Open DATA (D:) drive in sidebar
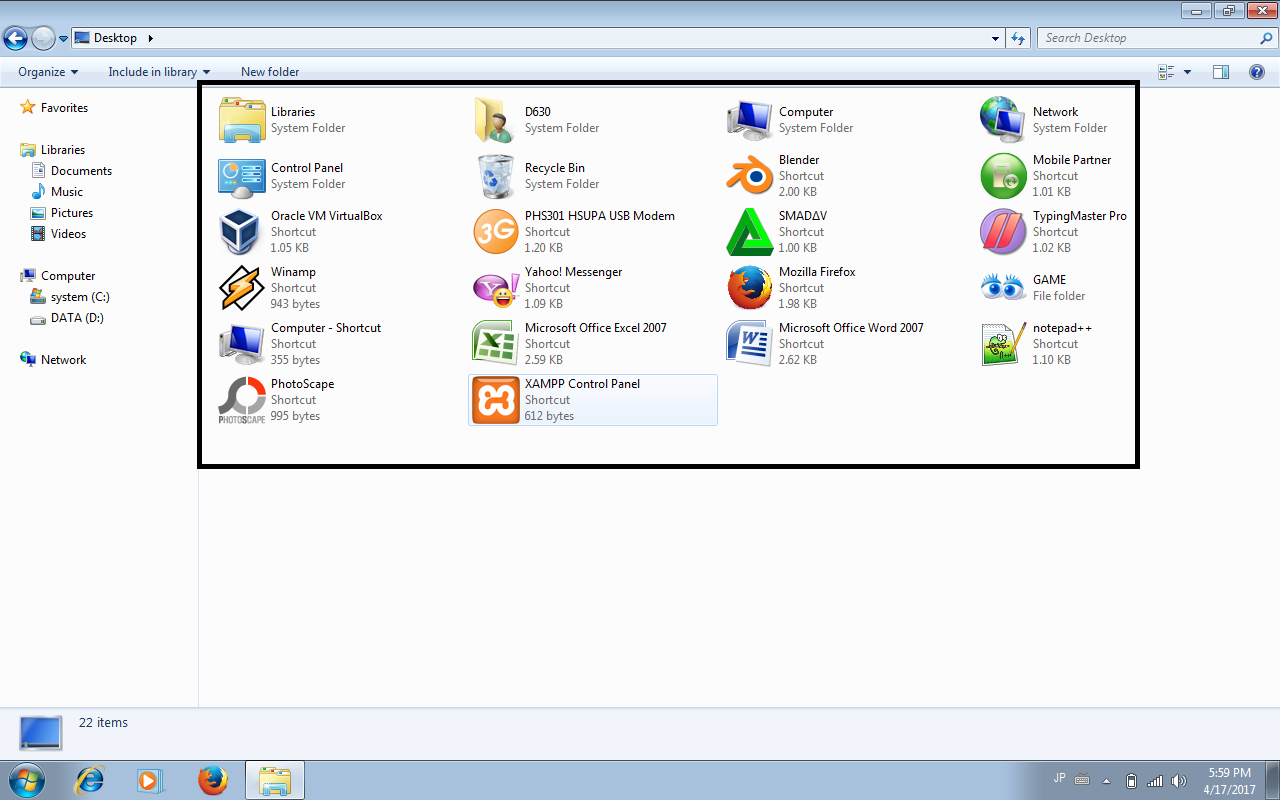1280x800 pixels. pos(77,318)
